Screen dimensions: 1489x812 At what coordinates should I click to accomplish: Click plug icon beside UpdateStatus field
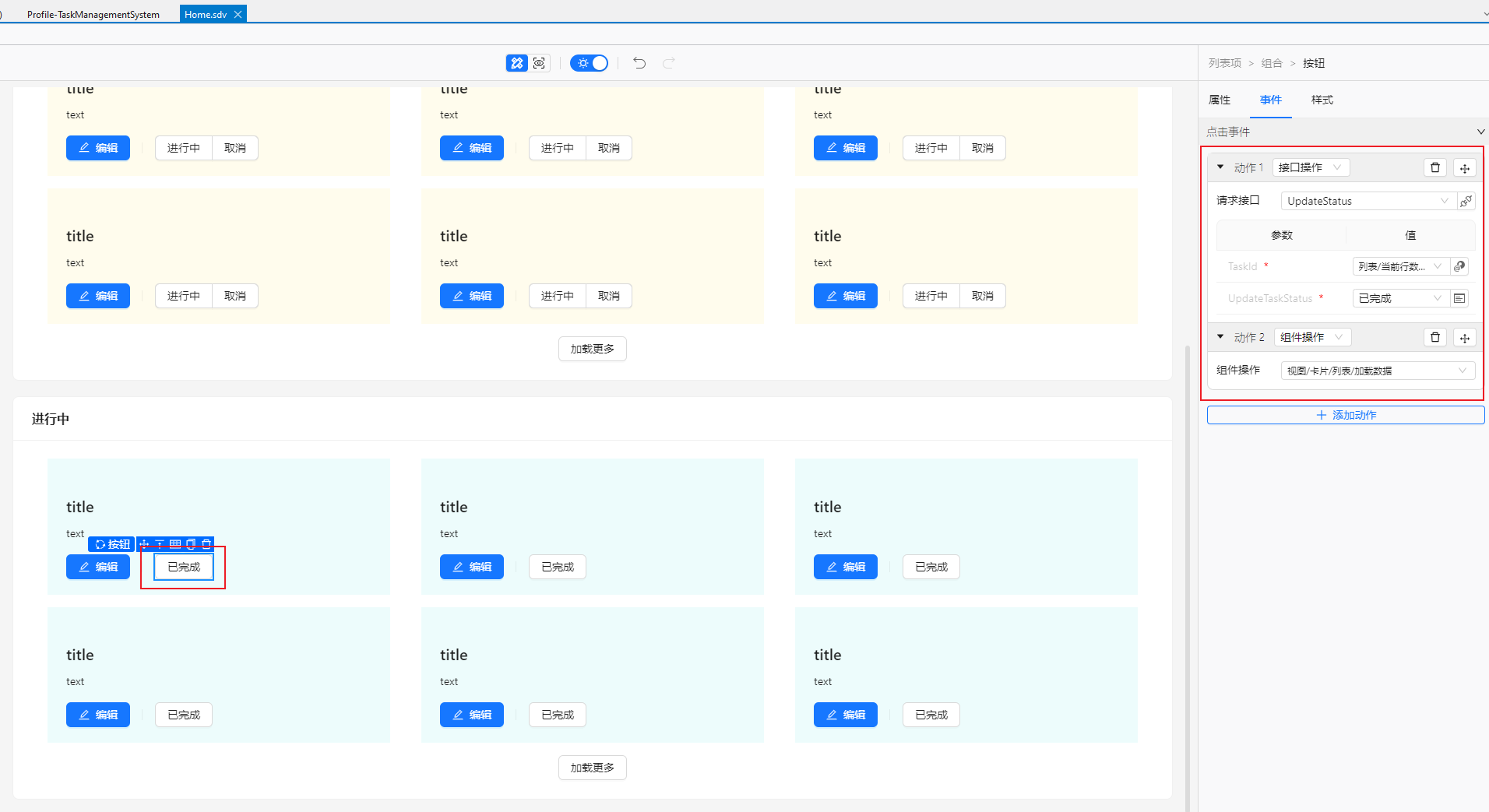pos(1466,201)
